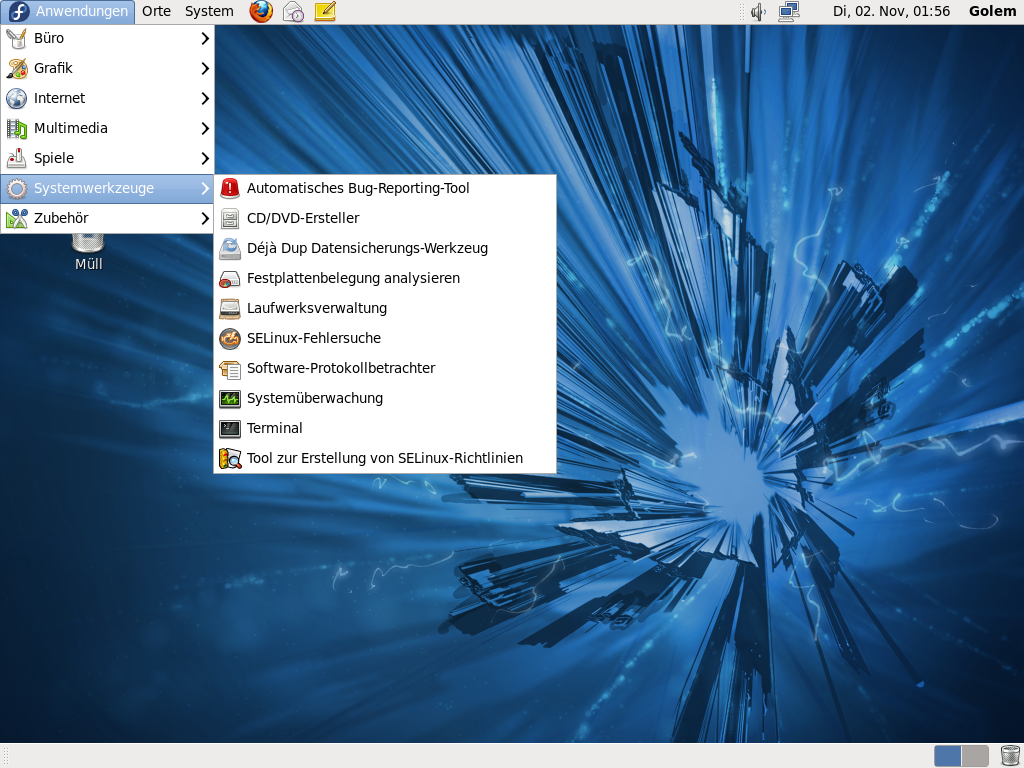Click the sticky notes panel icon

coord(325,12)
